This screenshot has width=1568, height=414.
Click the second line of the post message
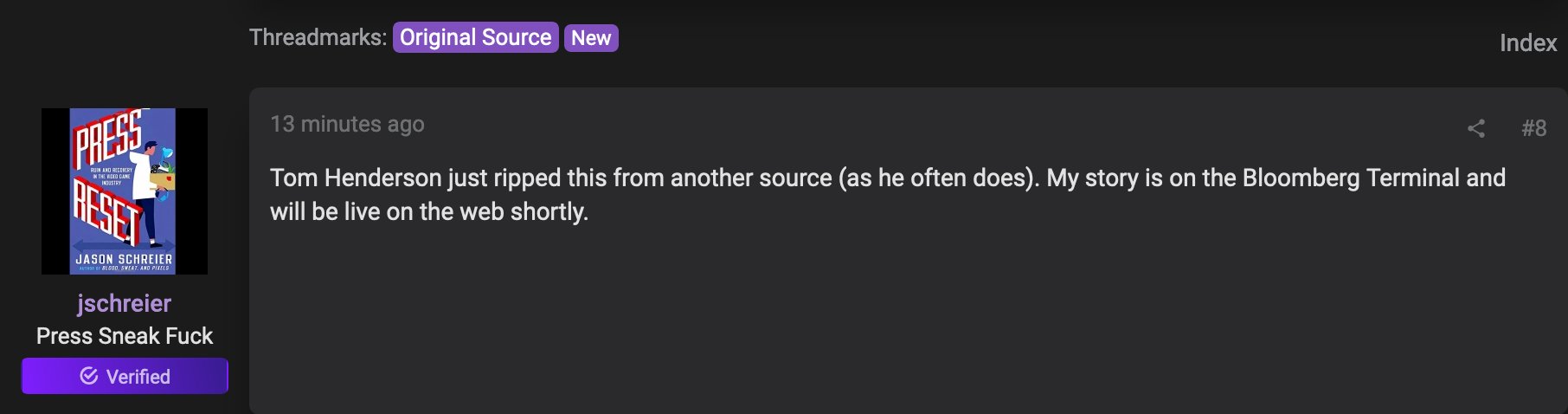pos(429,211)
